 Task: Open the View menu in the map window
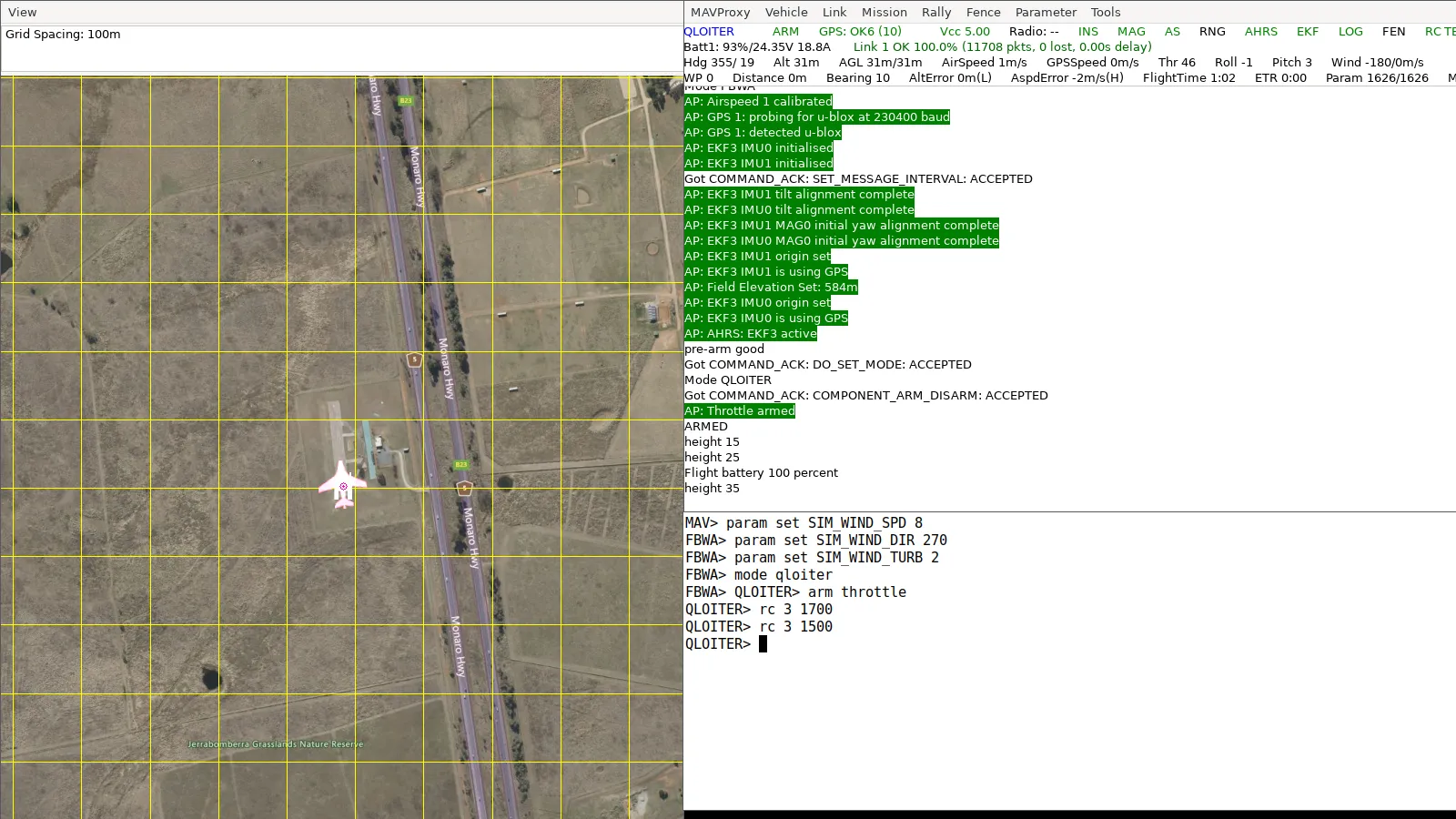point(23,13)
